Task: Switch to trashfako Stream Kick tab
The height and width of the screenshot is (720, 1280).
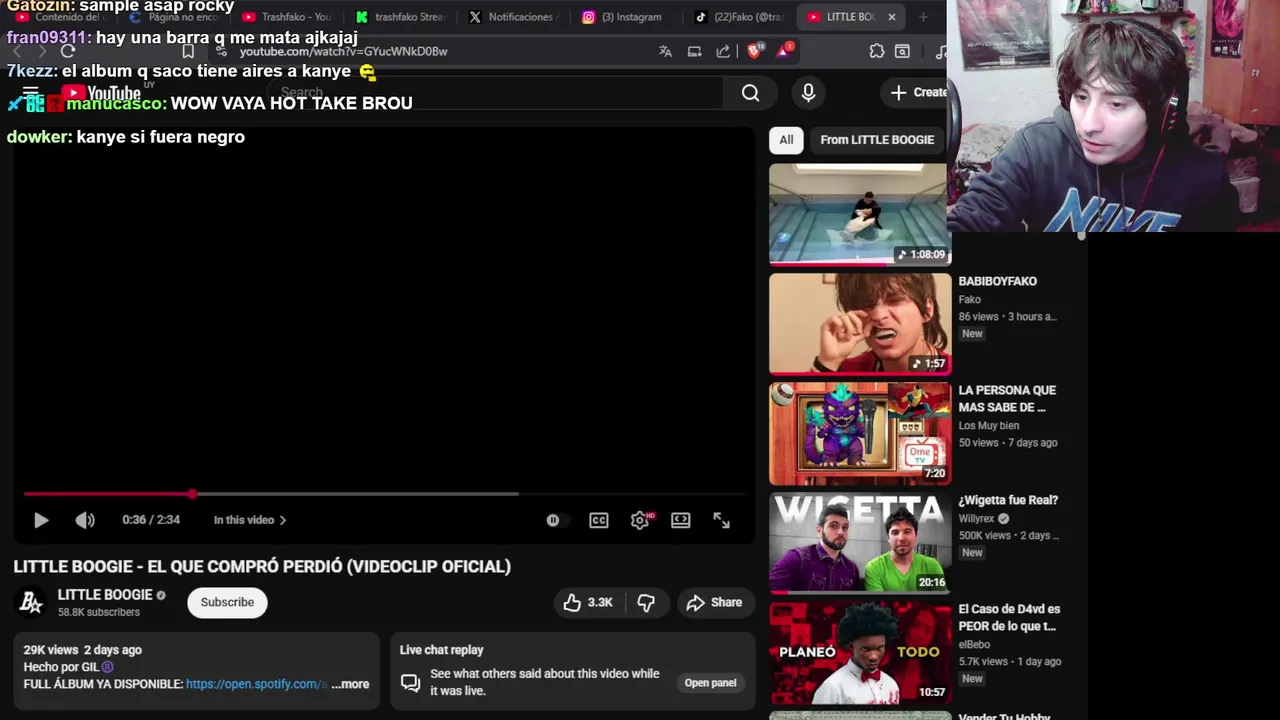Action: (x=400, y=17)
